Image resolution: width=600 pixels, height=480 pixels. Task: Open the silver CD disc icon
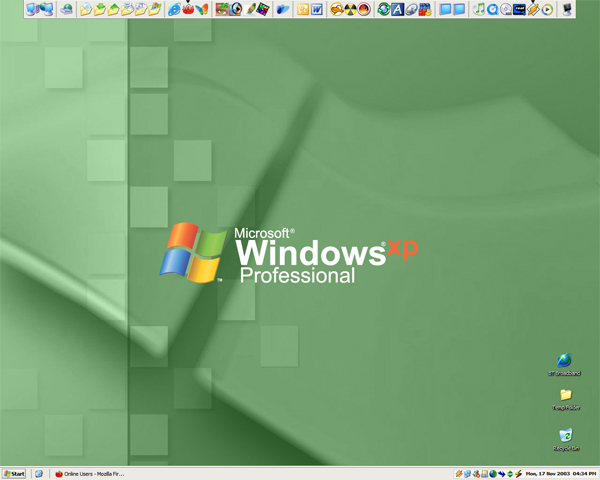506,9
